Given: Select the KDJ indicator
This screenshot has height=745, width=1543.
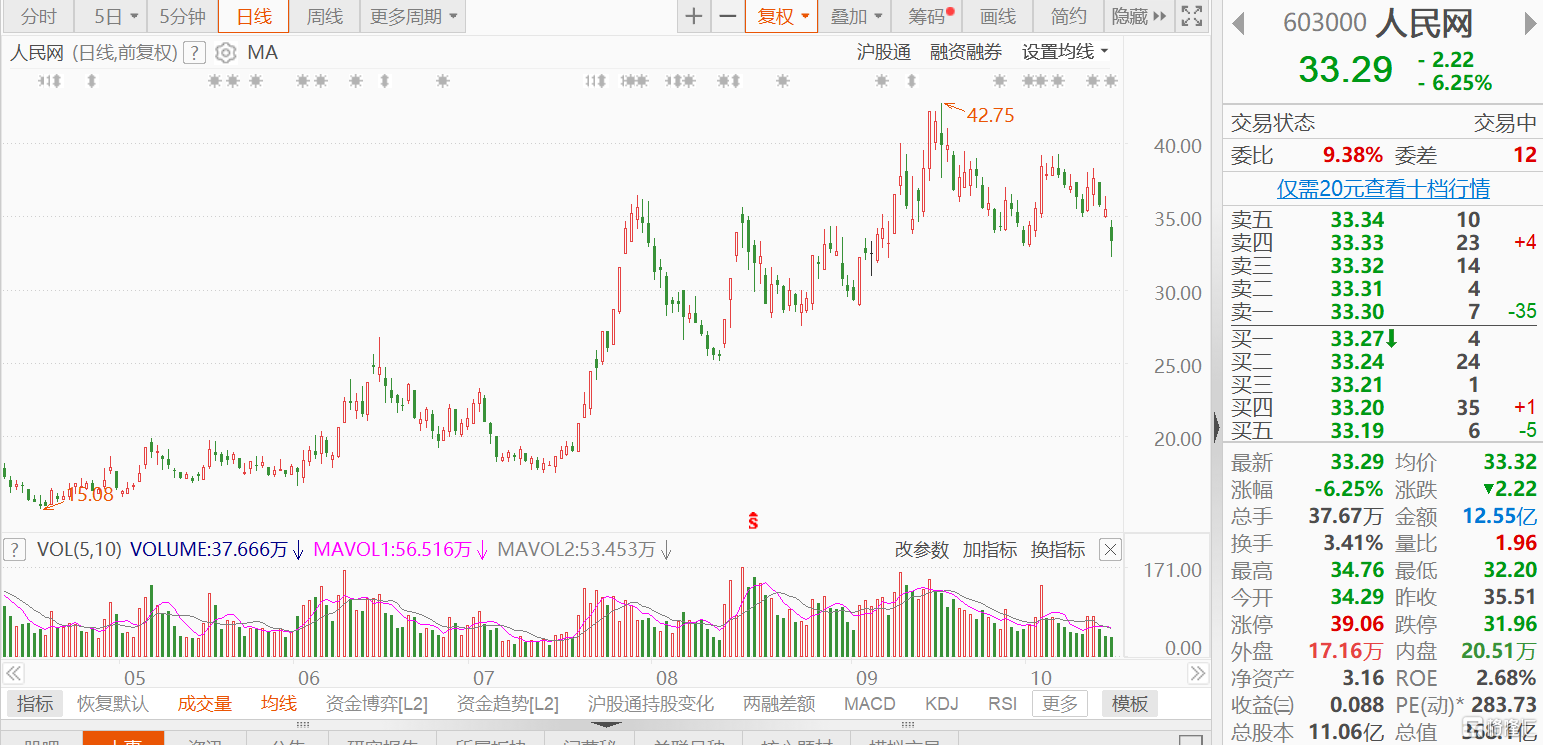Looking at the screenshot, I should (x=942, y=704).
